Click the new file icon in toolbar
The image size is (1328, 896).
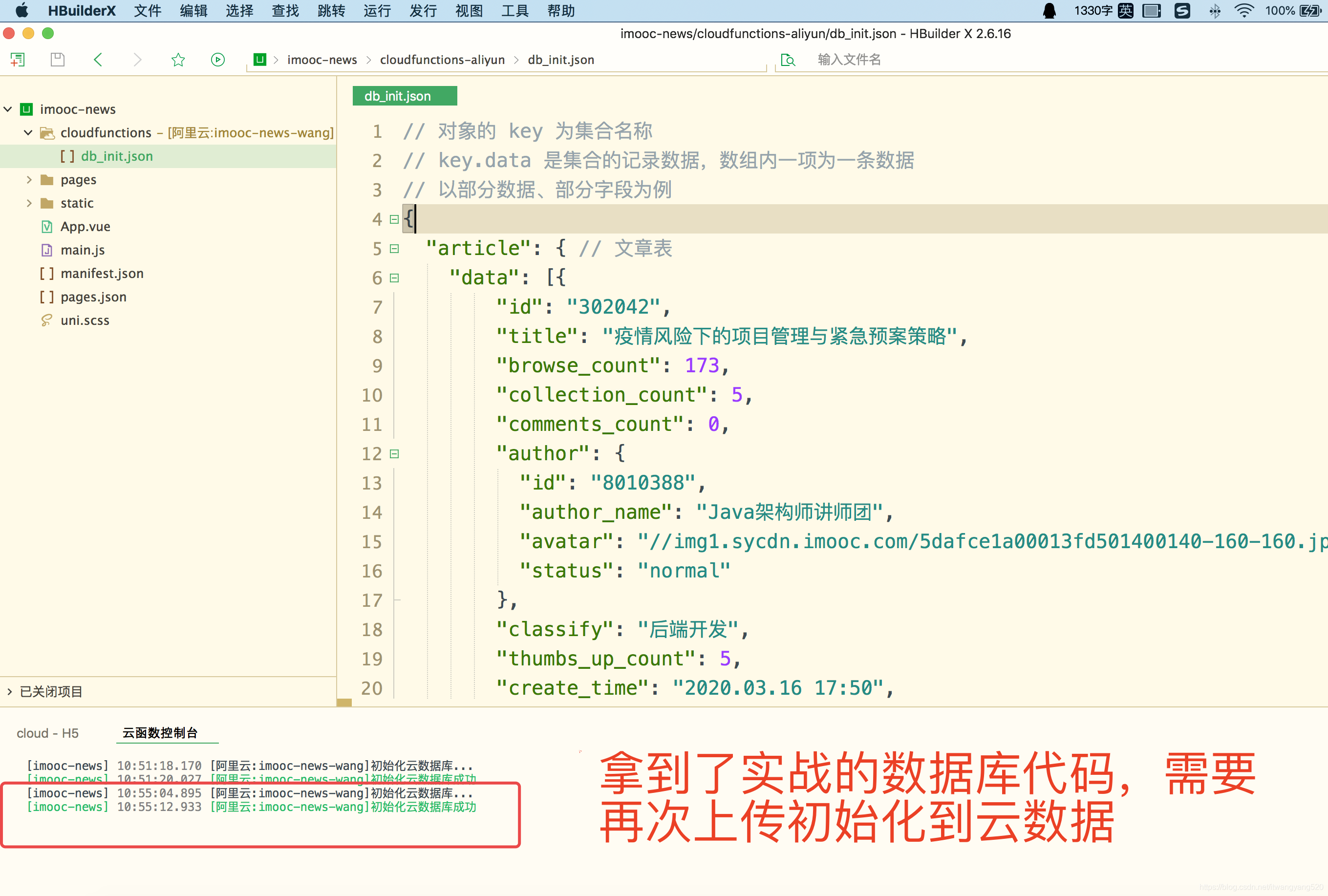coord(18,60)
